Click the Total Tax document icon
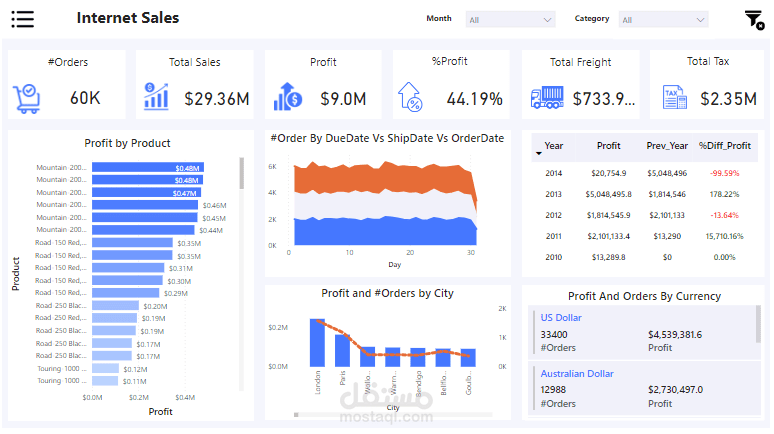This screenshot has height=434, width=774. [674, 97]
